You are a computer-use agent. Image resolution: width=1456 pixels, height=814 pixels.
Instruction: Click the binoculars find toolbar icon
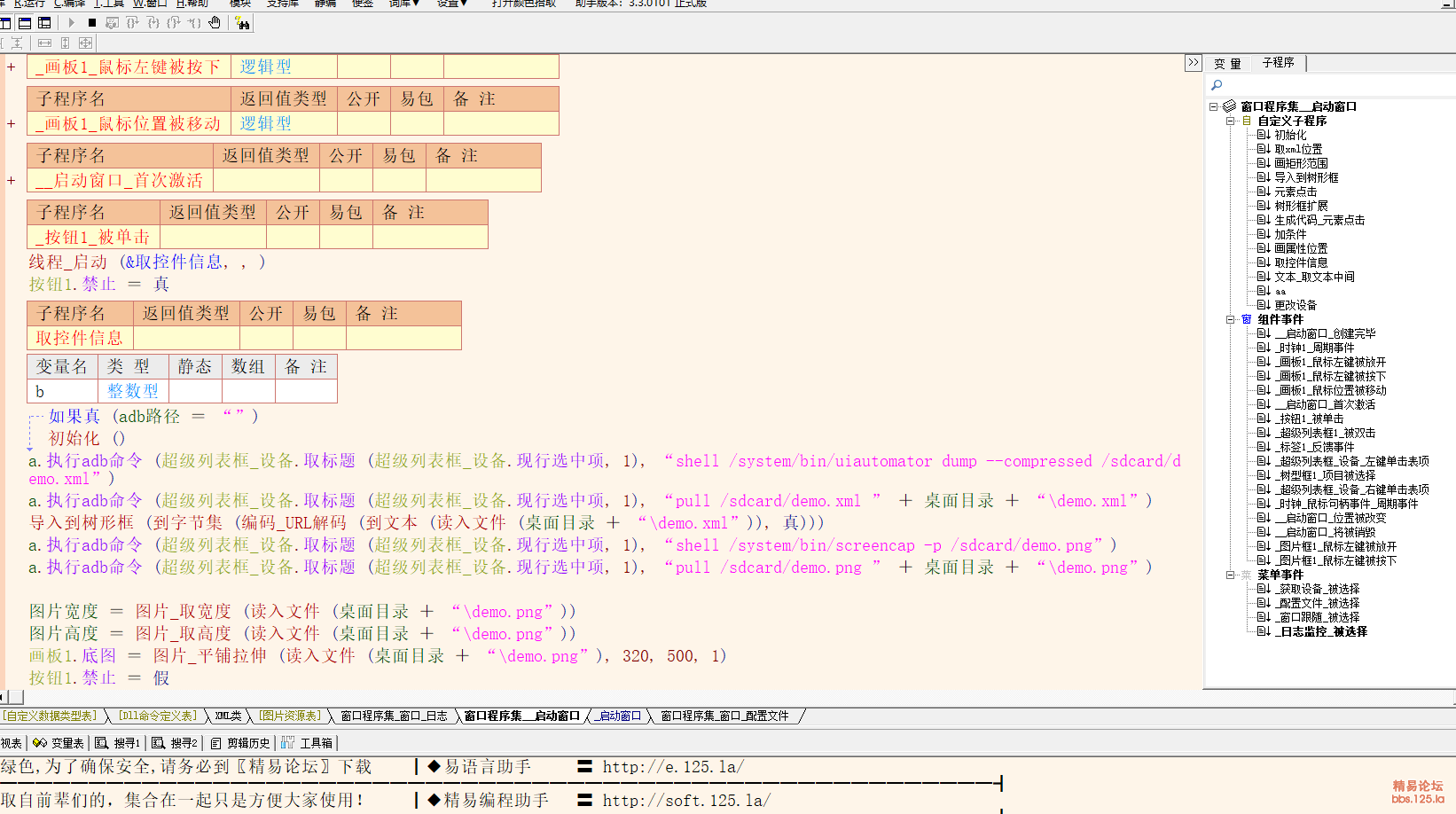(x=242, y=23)
